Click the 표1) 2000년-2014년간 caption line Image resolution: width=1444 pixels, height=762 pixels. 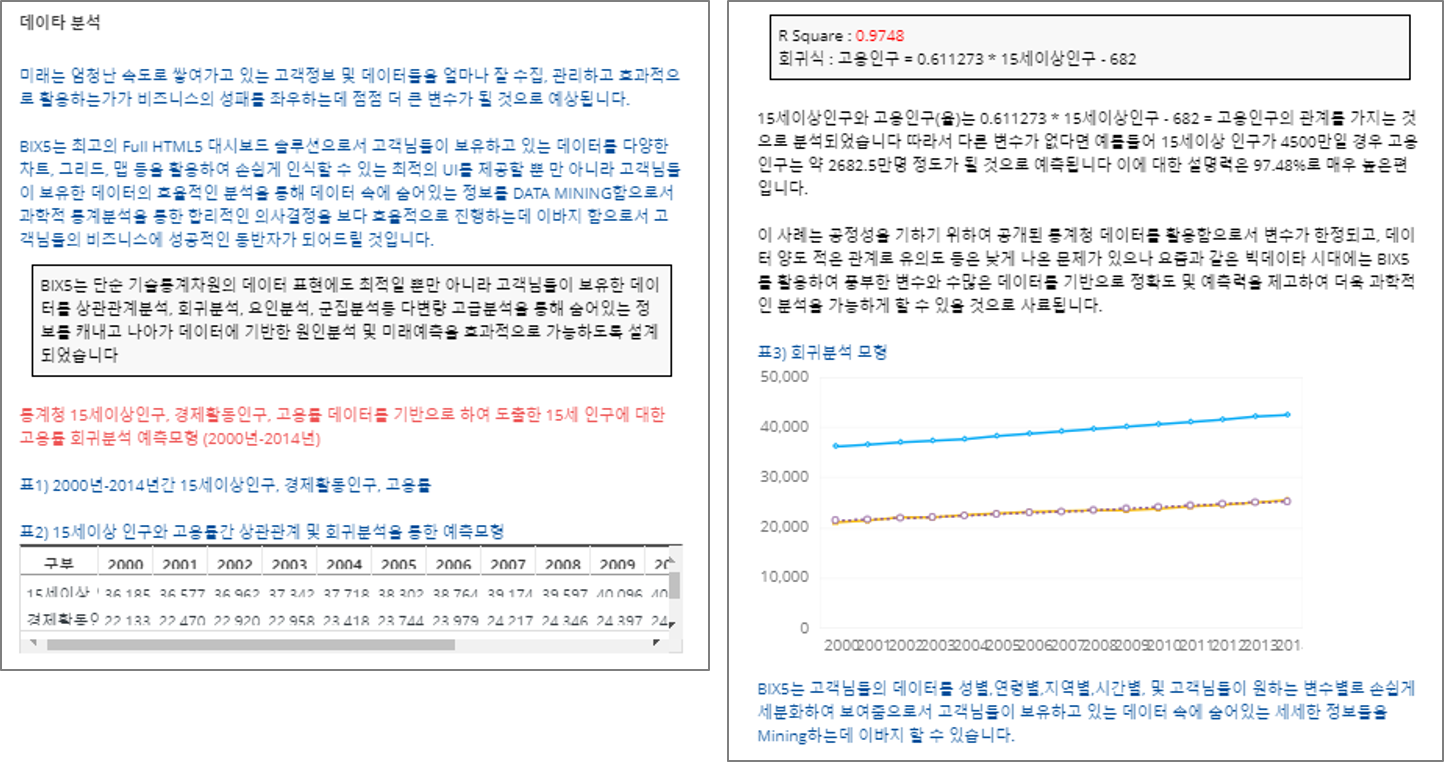(x=226, y=486)
